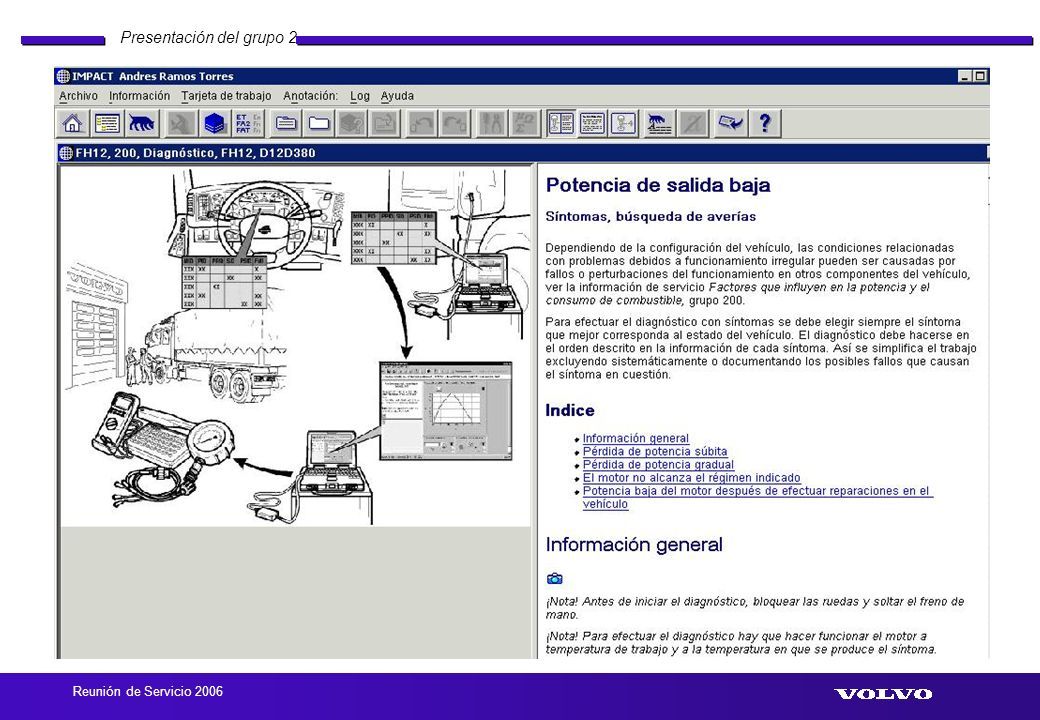Select the ET FA2 FAT language icon
Image resolution: width=1040 pixels, height=720 pixels.
coord(248,123)
